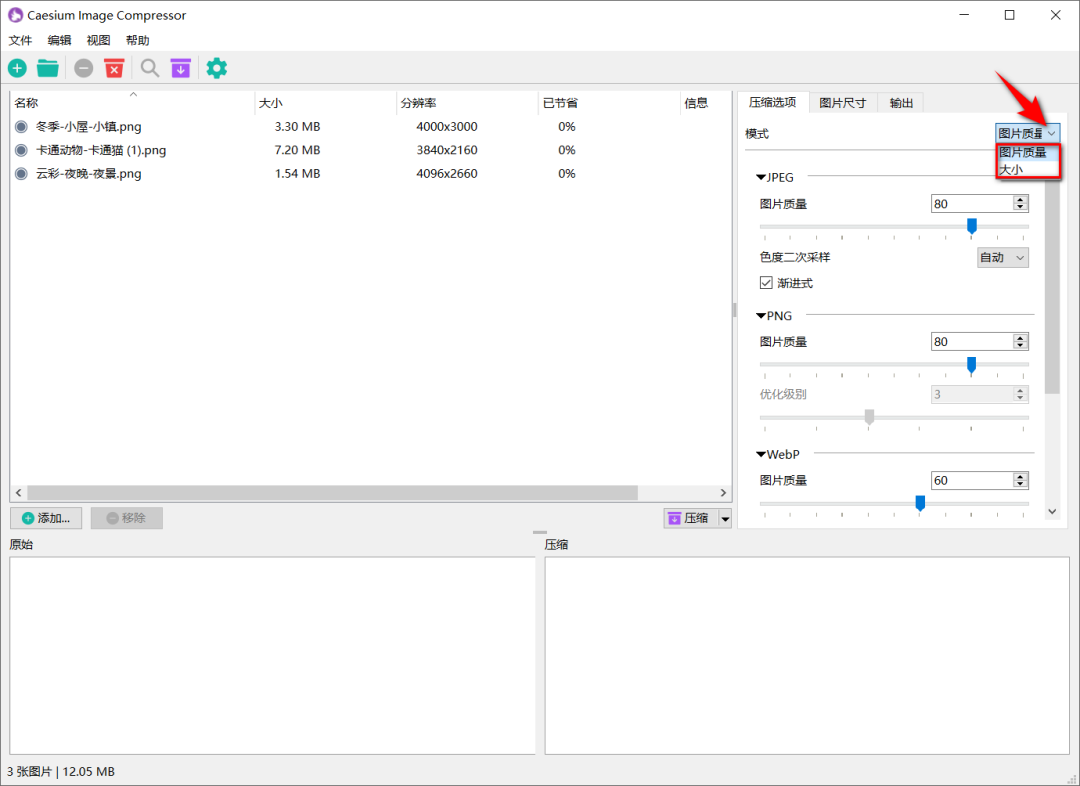This screenshot has height=786, width=1080.
Task: Select file 冬季-小屋-小镇.png
Action: 89,127
